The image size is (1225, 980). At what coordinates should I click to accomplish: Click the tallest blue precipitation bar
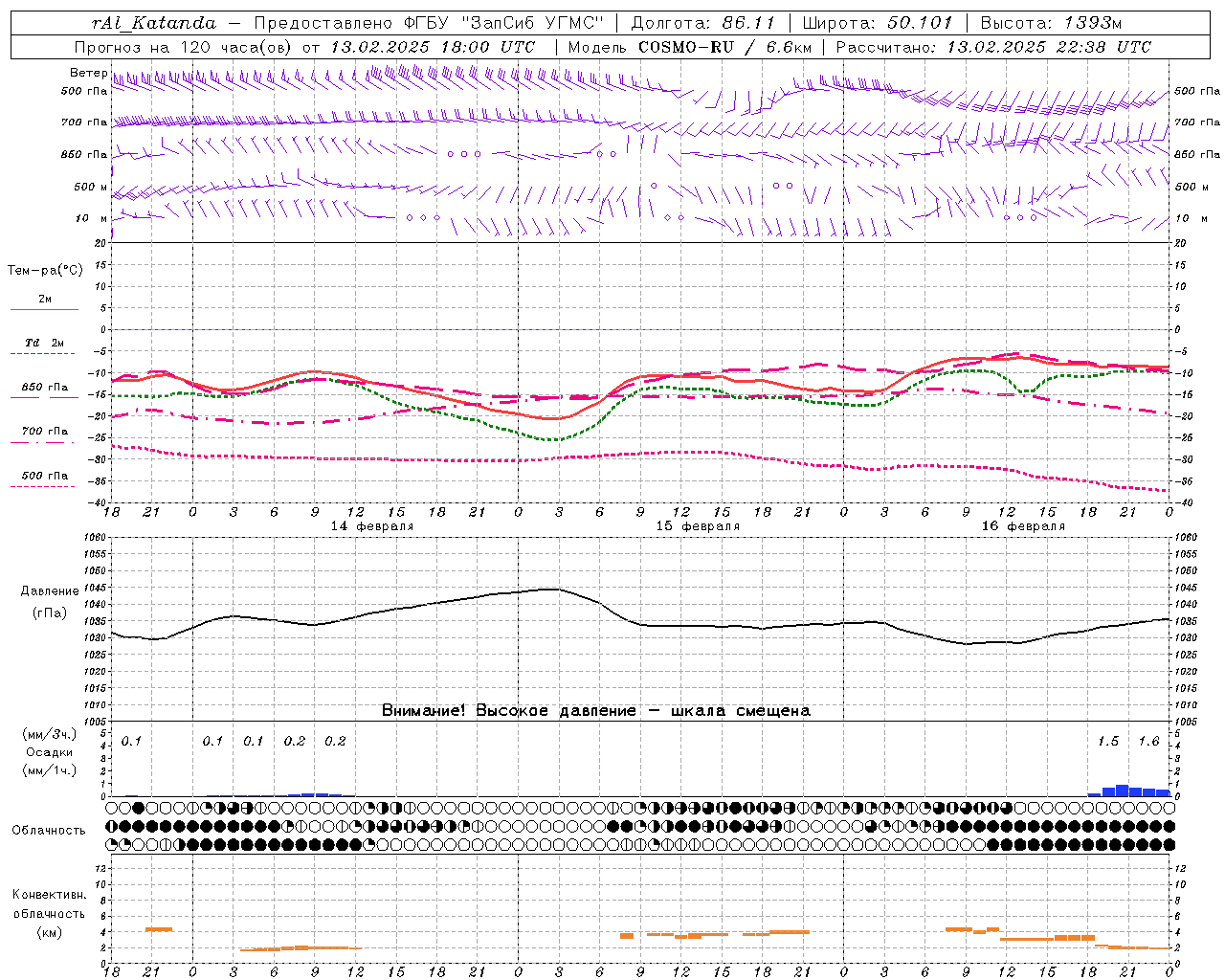point(1122,791)
